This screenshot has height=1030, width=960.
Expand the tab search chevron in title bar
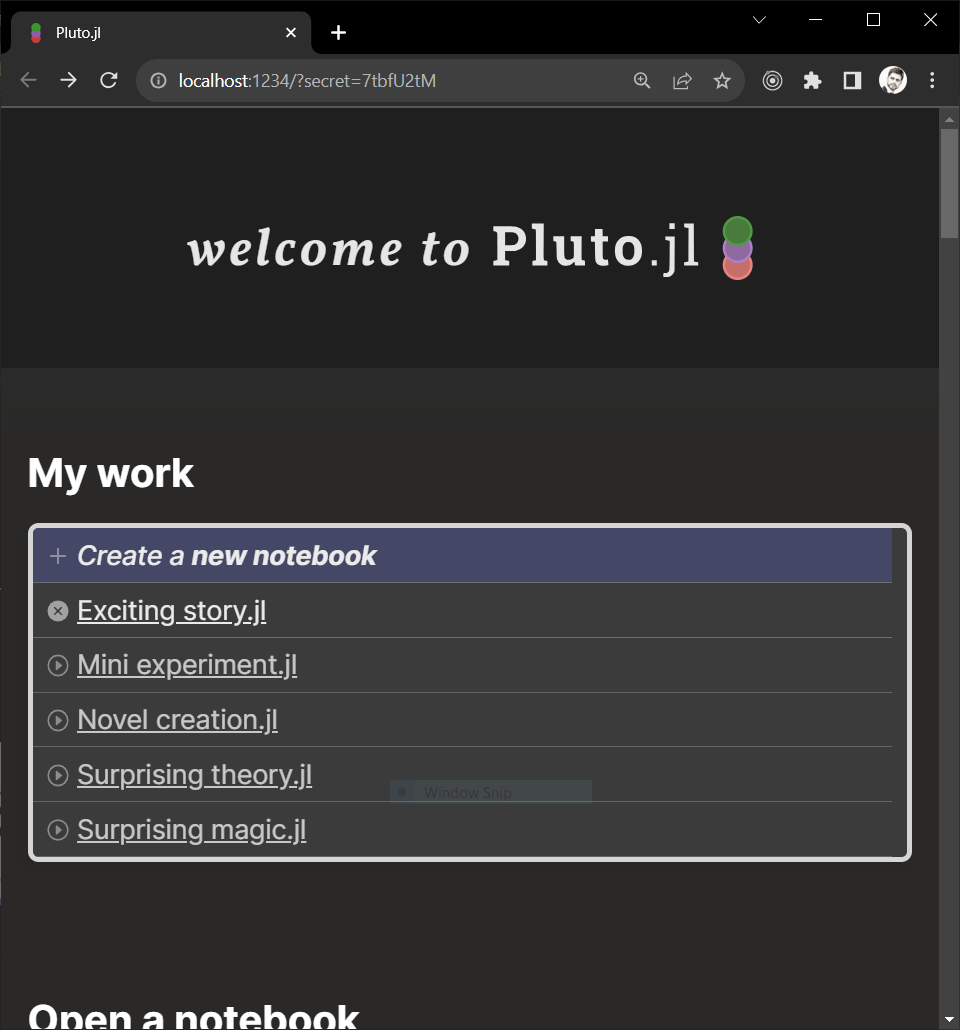(x=759, y=20)
